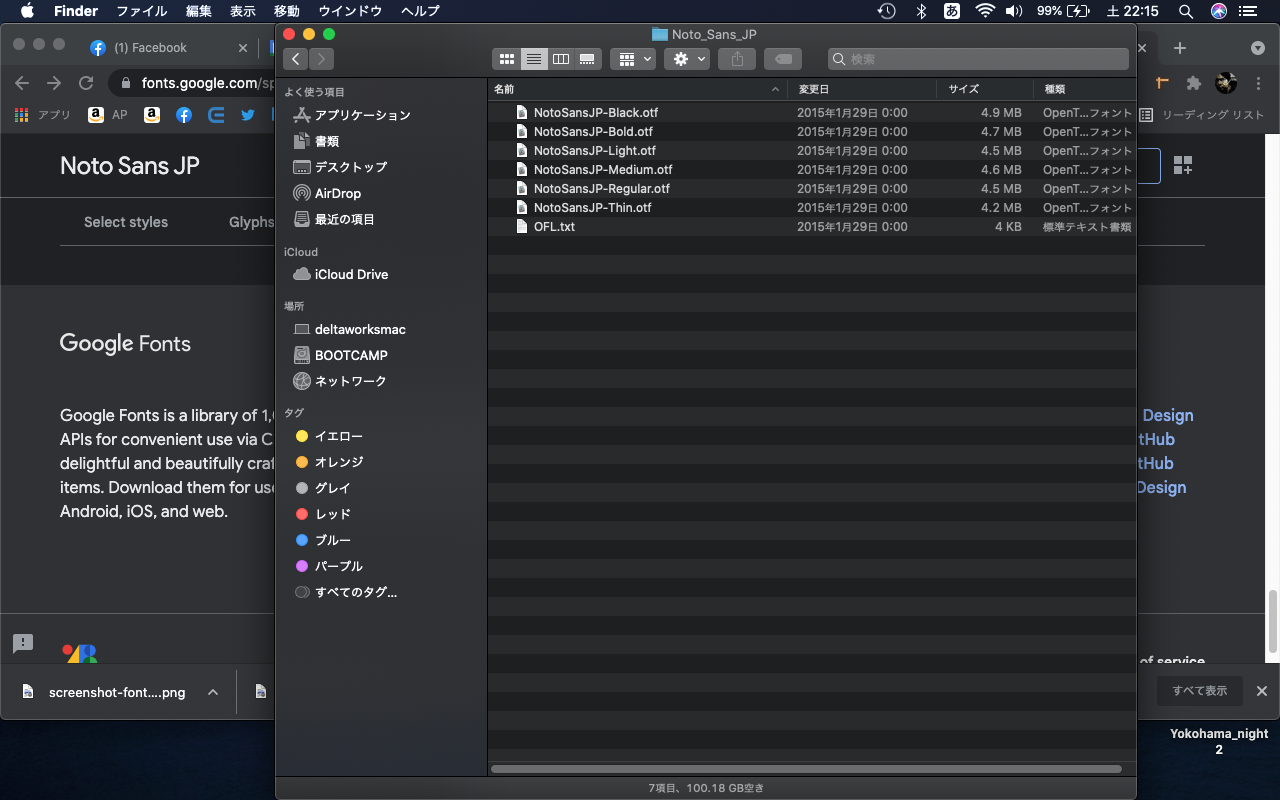Viewport: 1280px width, 800px height.
Task: Switch Finder to list view
Action: pyautogui.click(x=534, y=59)
